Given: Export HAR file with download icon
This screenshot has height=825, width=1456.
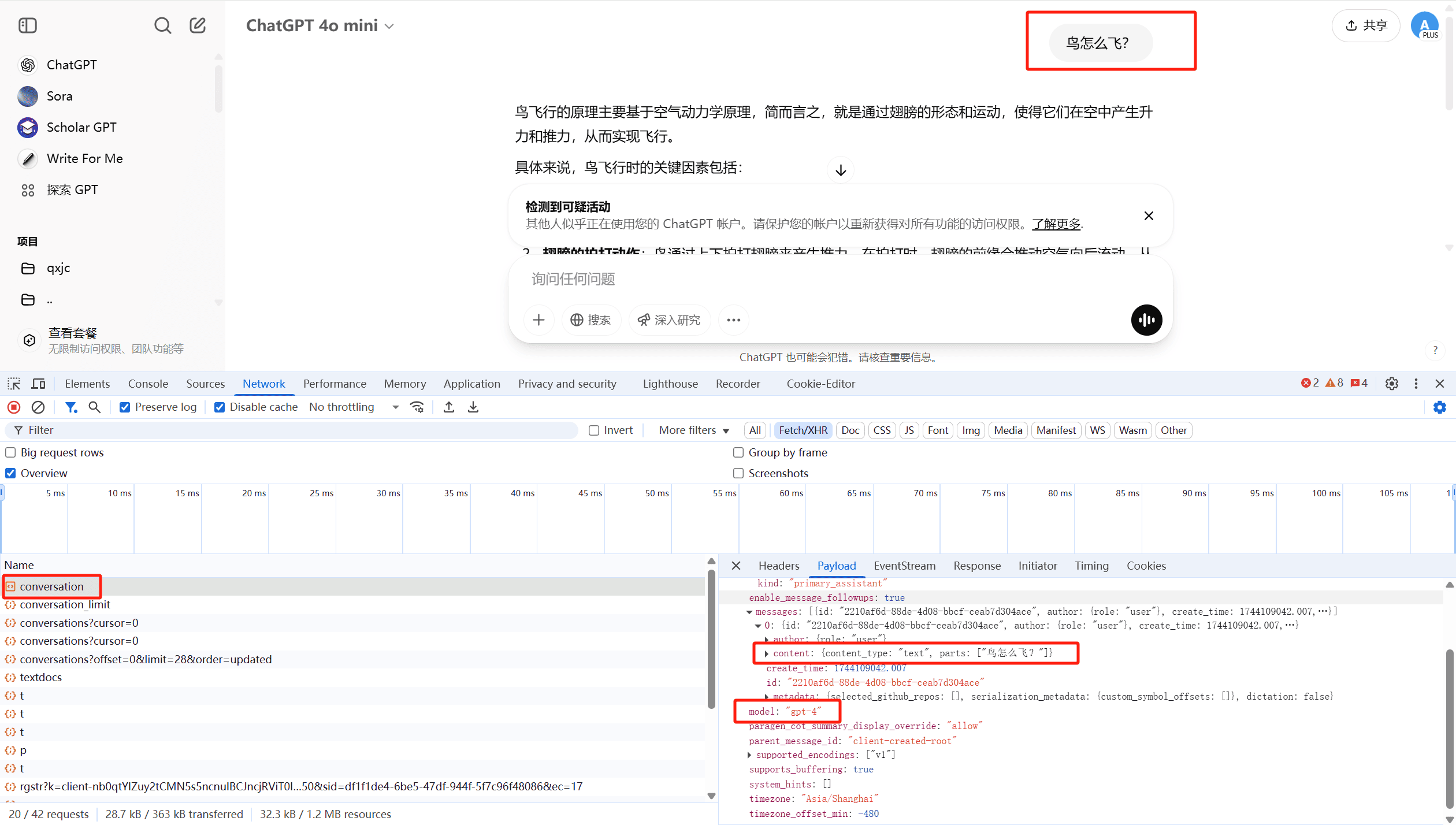Looking at the screenshot, I should (473, 407).
